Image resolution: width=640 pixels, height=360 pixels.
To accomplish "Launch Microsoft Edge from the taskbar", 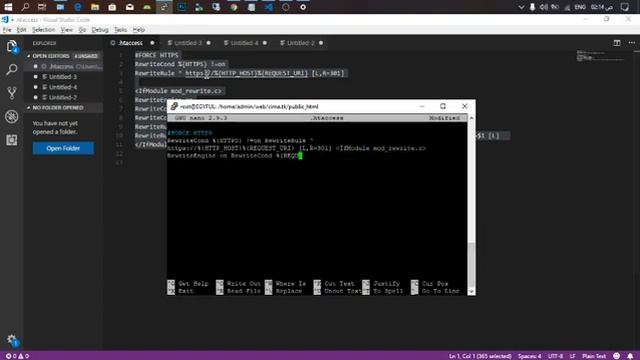I will (x=77, y=7).
